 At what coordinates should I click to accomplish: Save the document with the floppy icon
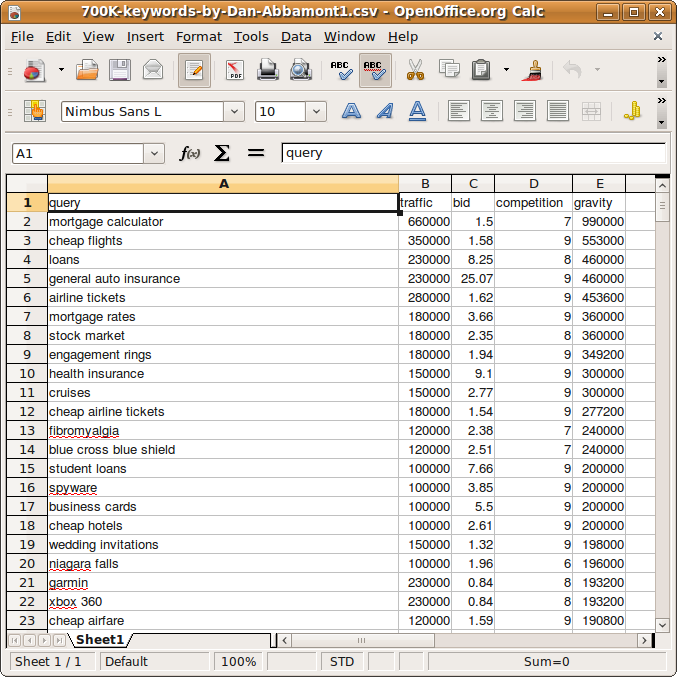point(120,70)
